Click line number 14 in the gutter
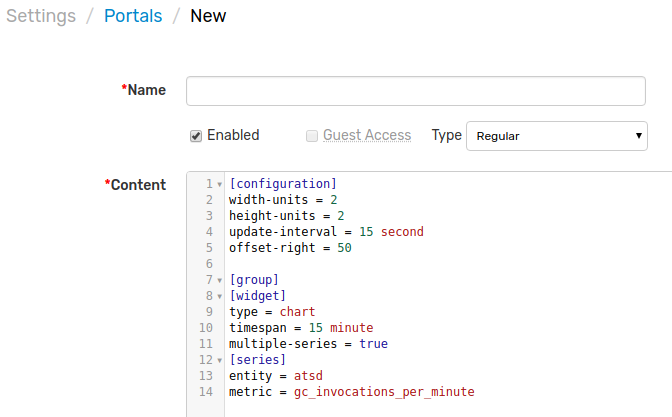Viewport: 672px width, 417px height. tap(206, 392)
